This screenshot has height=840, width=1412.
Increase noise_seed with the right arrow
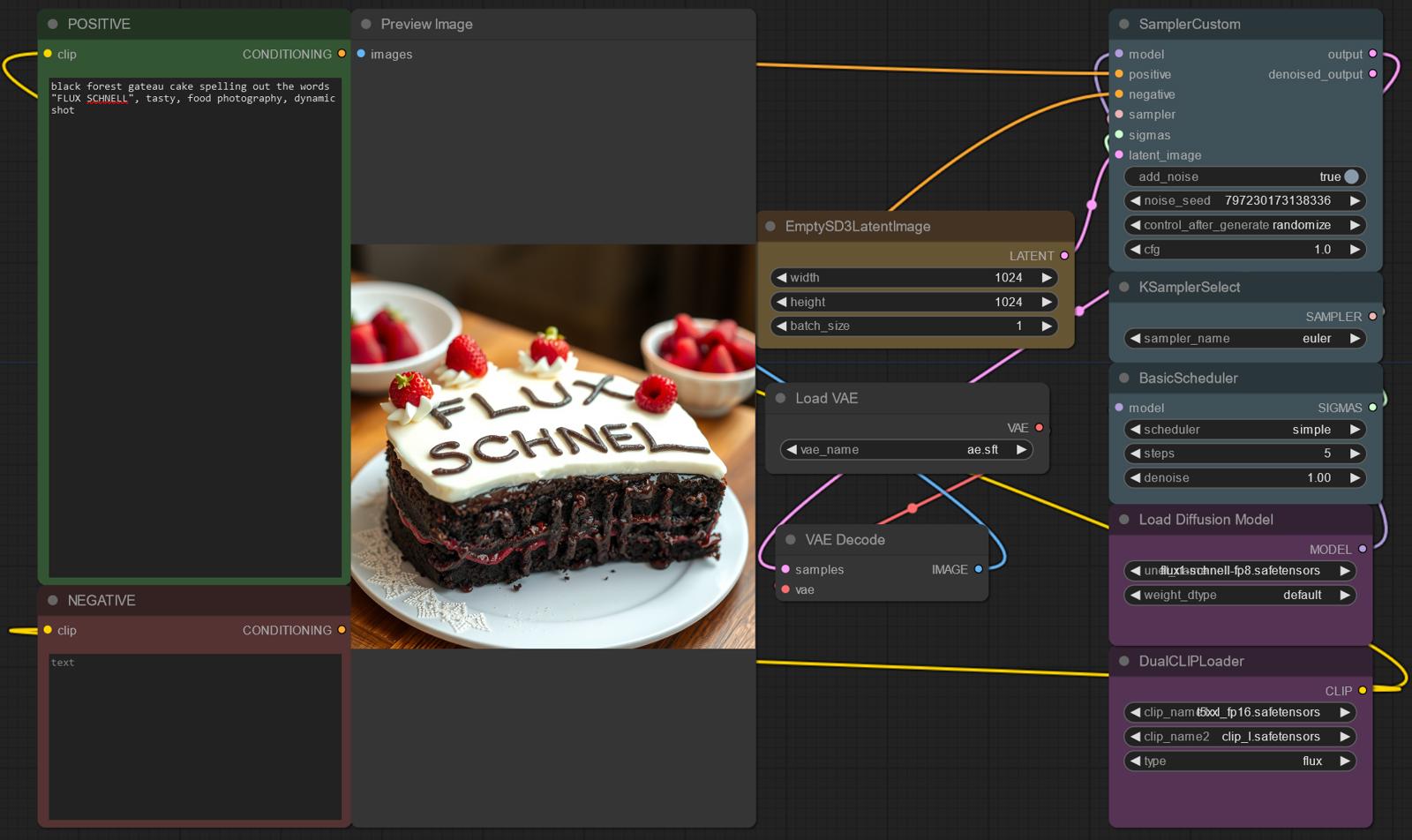pyautogui.click(x=1356, y=200)
